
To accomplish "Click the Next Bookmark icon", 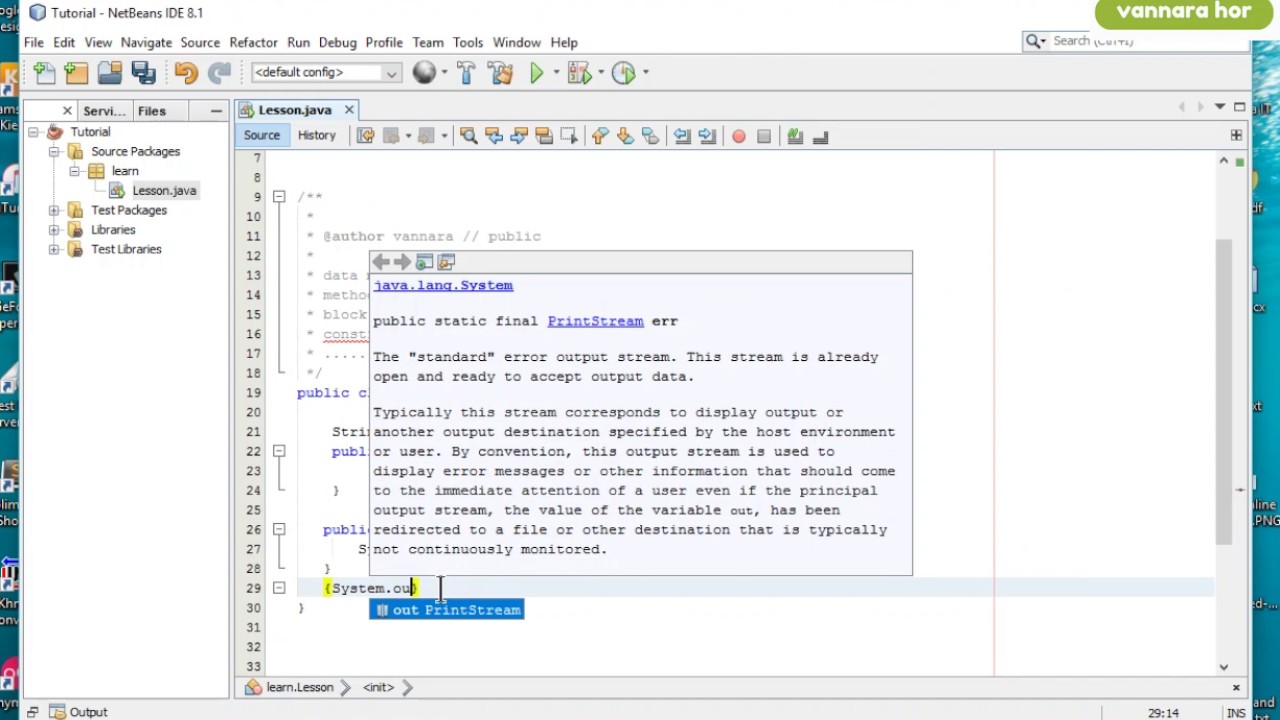I will [x=625, y=136].
